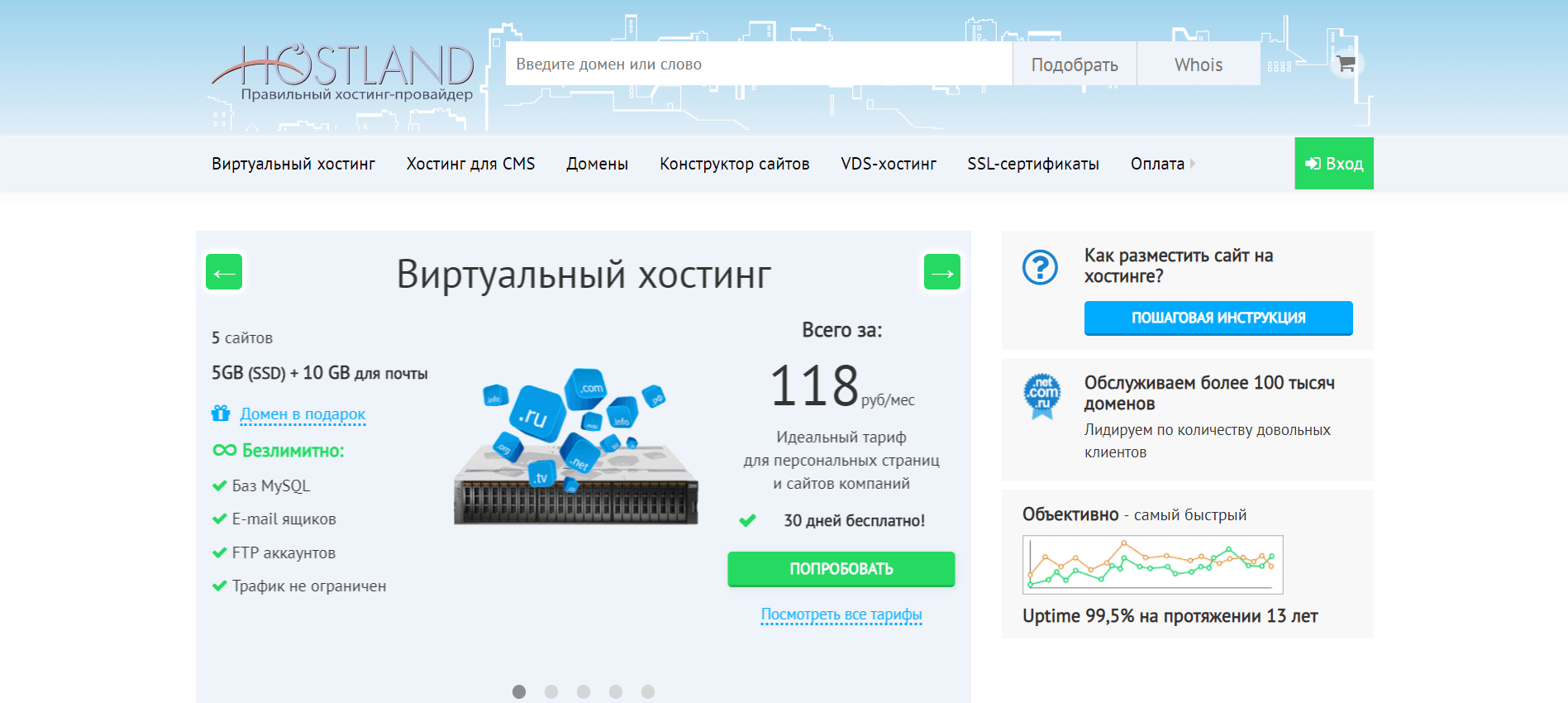Click ПОШАГОВАЯ ИНСТРУКЦИЯ button
Screen dimensions: 1568x703
[1218, 318]
